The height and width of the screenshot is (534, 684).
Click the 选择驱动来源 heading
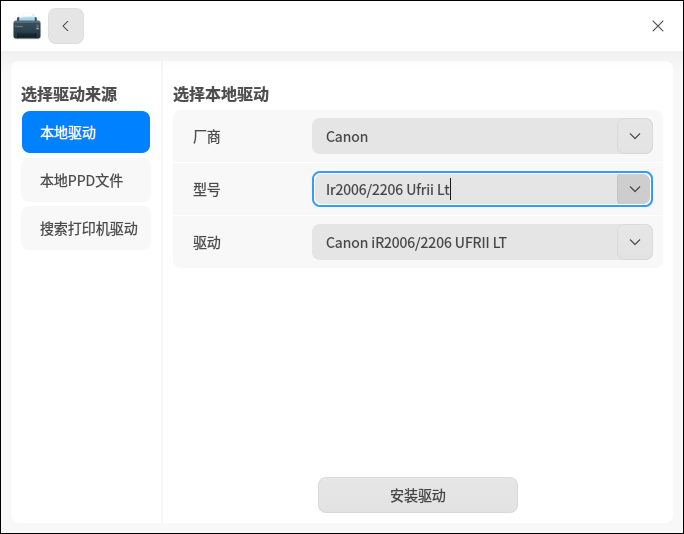pos(69,95)
